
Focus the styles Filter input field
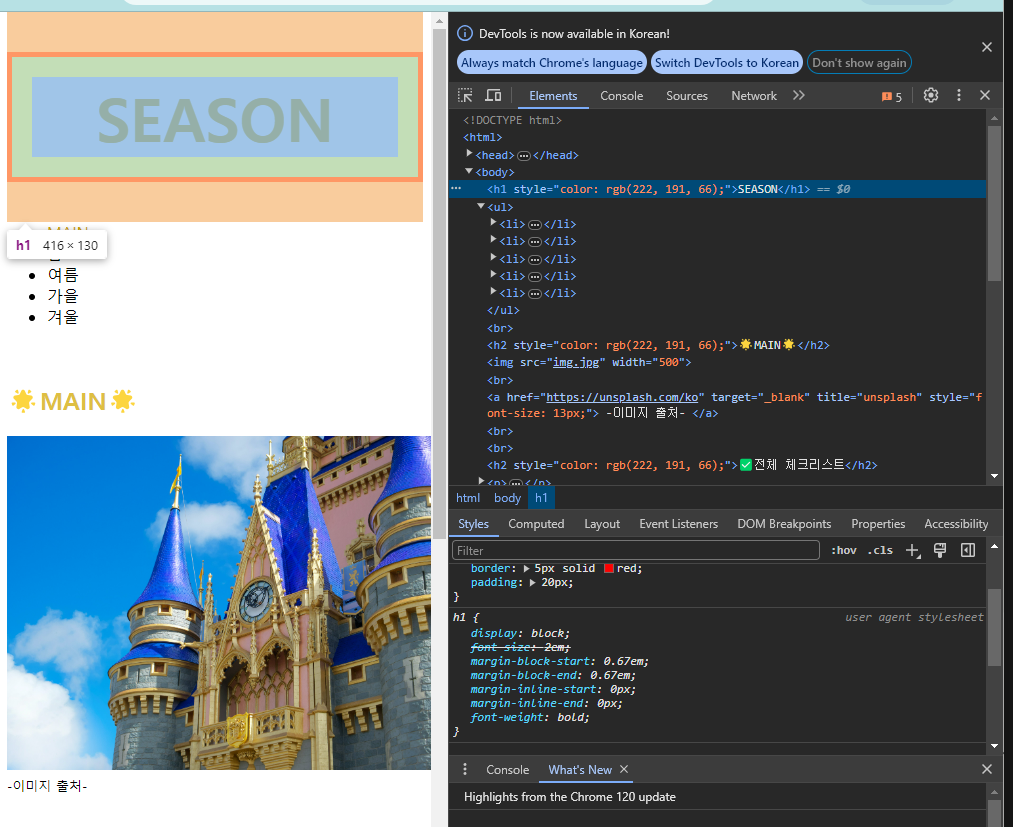click(636, 550)
